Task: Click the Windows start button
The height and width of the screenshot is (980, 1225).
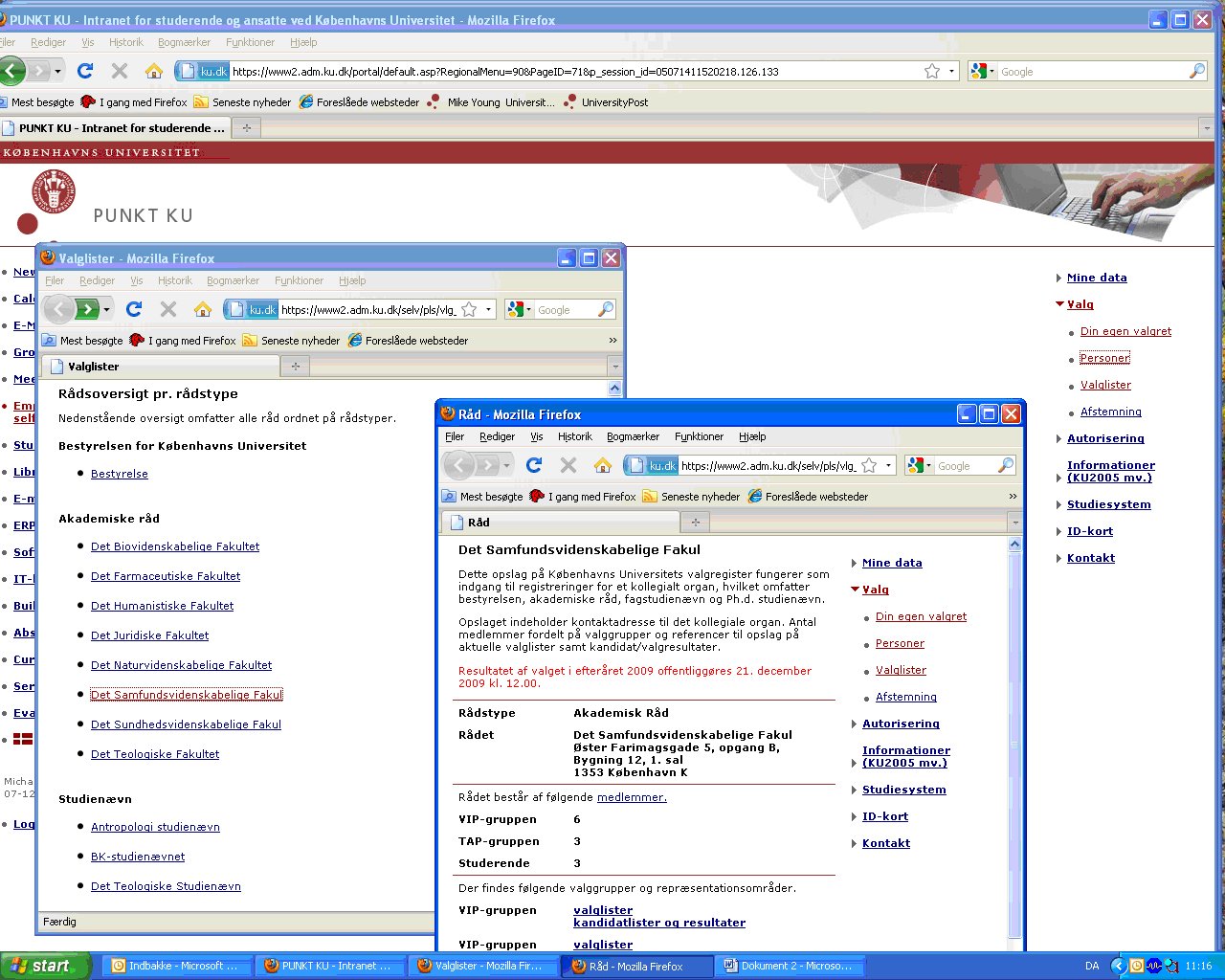Action: click(44, 966)
